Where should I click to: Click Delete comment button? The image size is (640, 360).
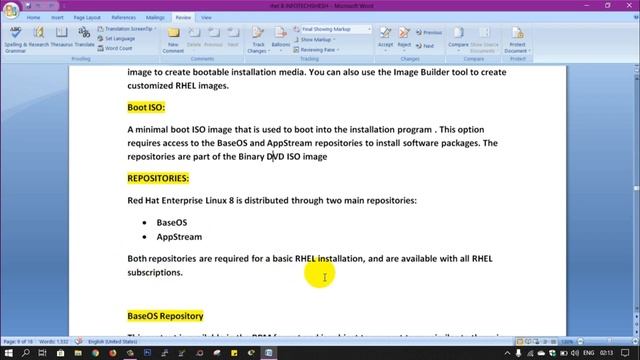coord(194,37)
